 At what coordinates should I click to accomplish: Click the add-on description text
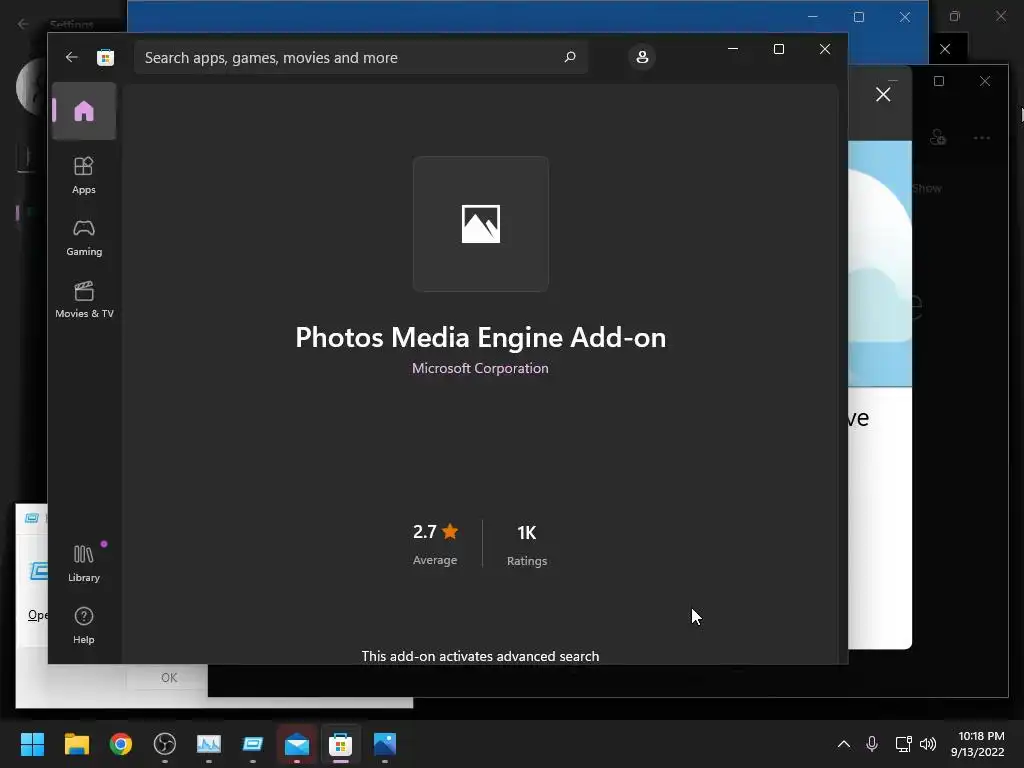pyautogui.click(x=480, y=656)
